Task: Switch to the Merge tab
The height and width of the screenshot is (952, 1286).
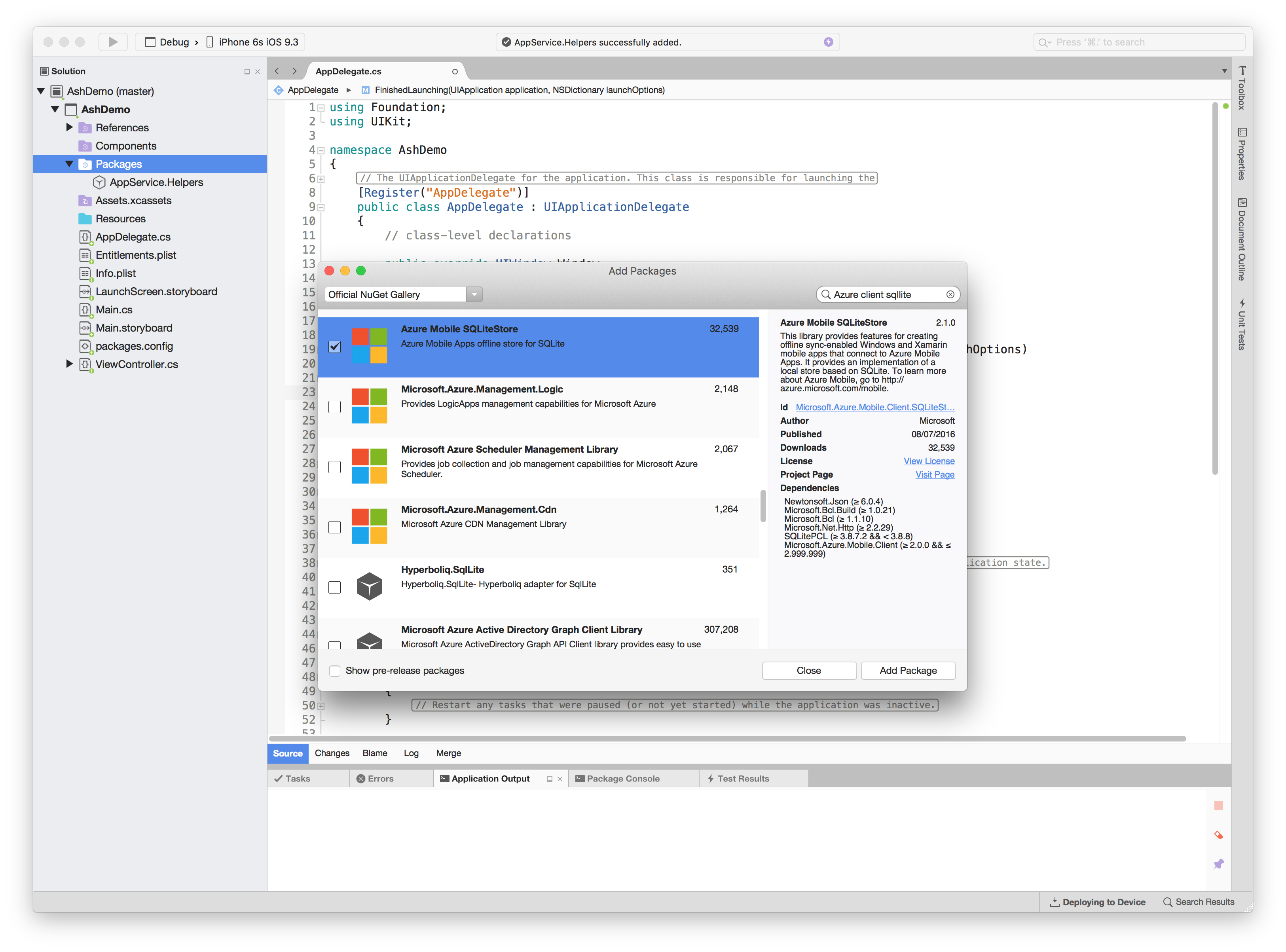Action: pos(449,753)
